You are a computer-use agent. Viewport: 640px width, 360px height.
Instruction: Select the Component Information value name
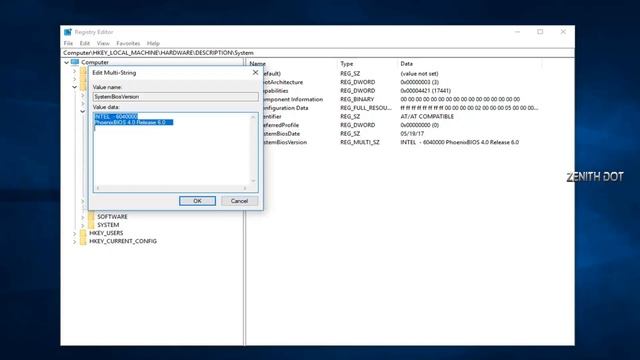[x=293, y=99]
